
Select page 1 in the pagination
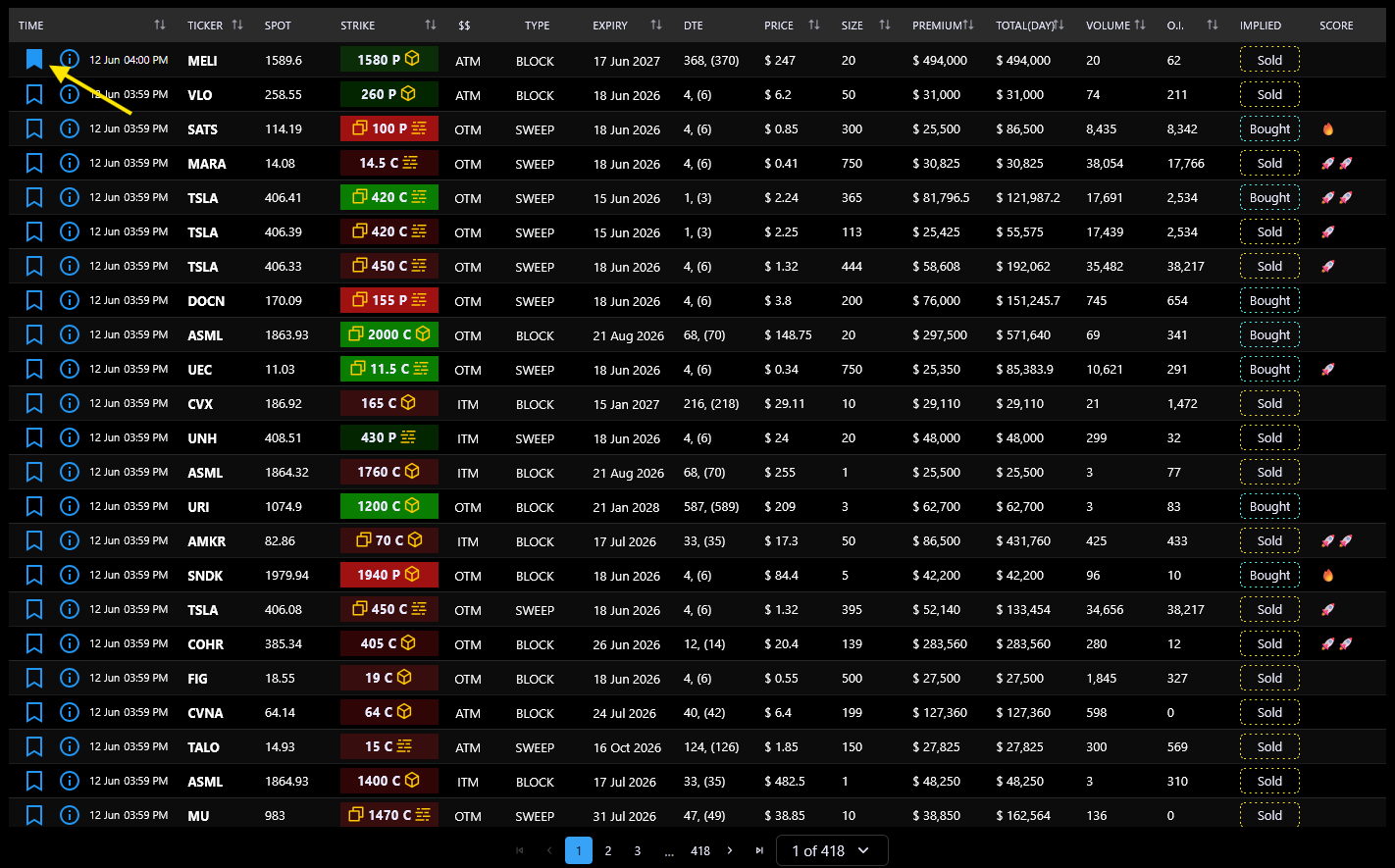579,850
